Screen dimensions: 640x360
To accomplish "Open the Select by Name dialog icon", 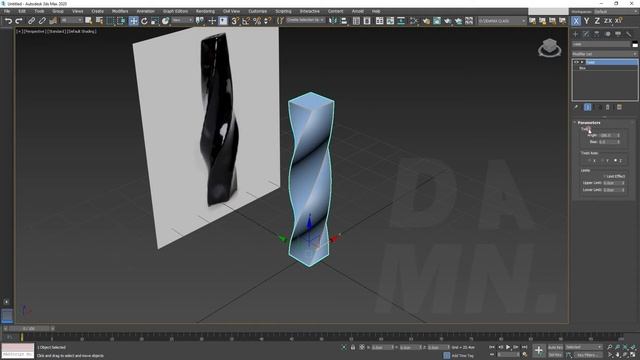I will pos(99,21).
